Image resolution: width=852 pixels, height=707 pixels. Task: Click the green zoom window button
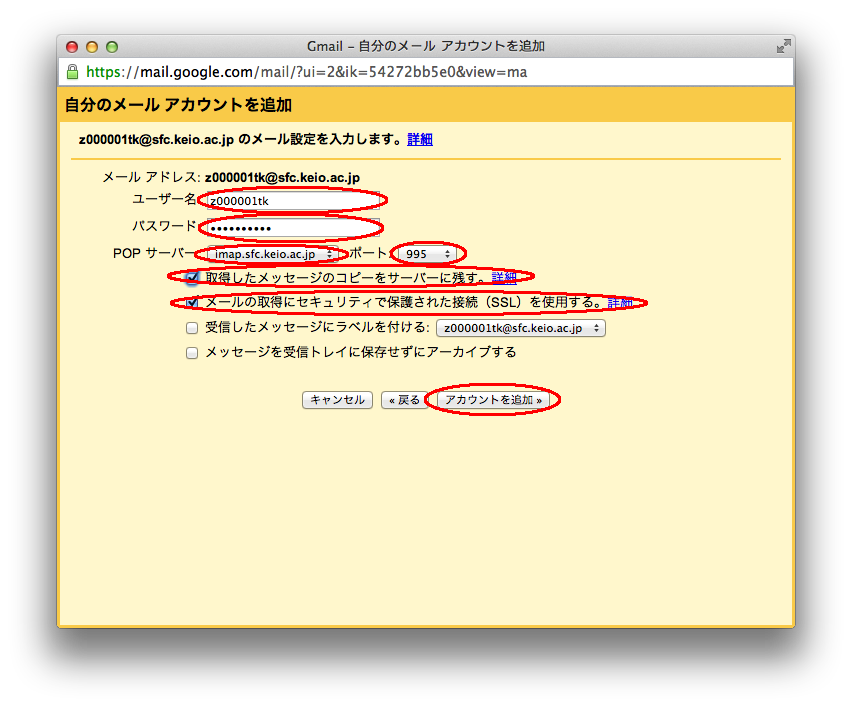112,47
